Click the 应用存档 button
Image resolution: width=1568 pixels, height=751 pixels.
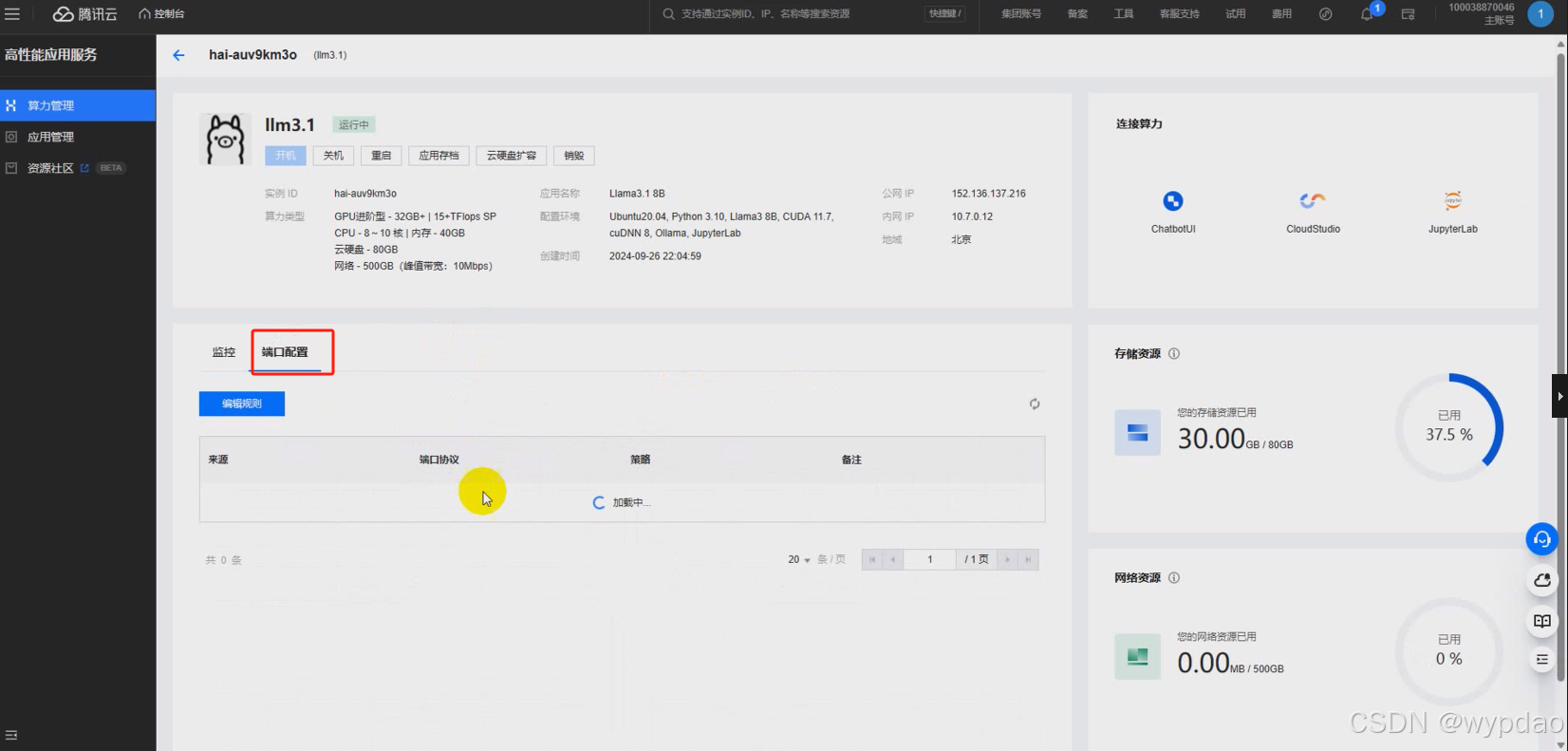click(439, 156)
